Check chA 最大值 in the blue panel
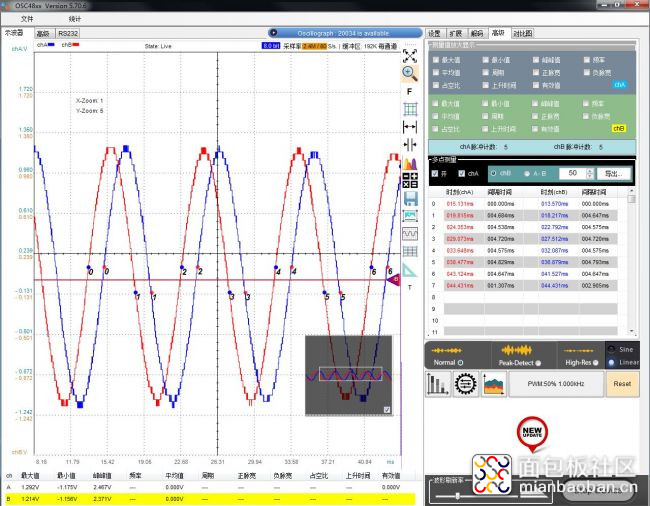Screen dimensions: 650x506 coord(436,60)
